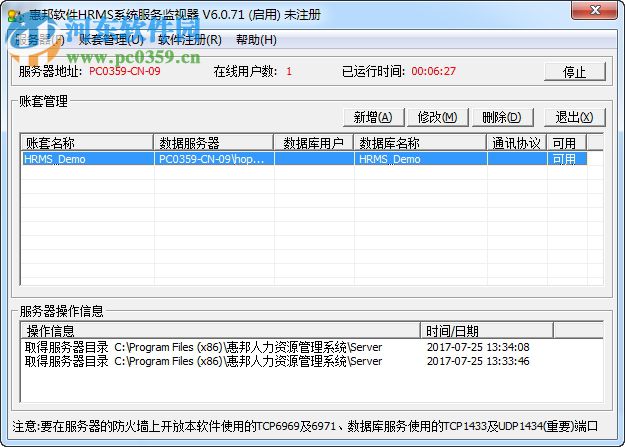Click the online user count value 1
The width and height of the screenshot is (625, 447).
point(289,72)
